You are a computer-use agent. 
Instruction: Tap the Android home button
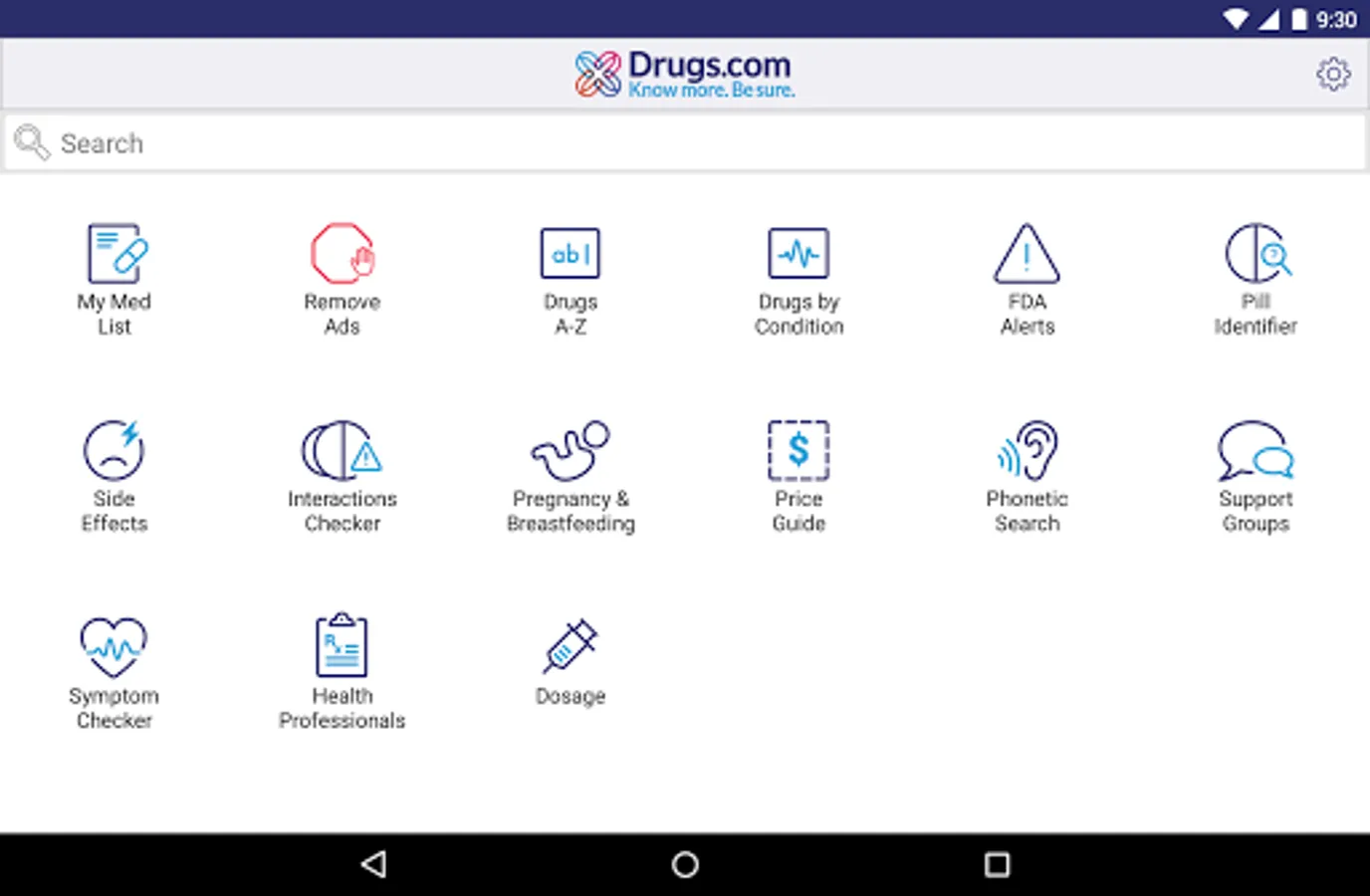pyautogui.click(x=685, y=864)
